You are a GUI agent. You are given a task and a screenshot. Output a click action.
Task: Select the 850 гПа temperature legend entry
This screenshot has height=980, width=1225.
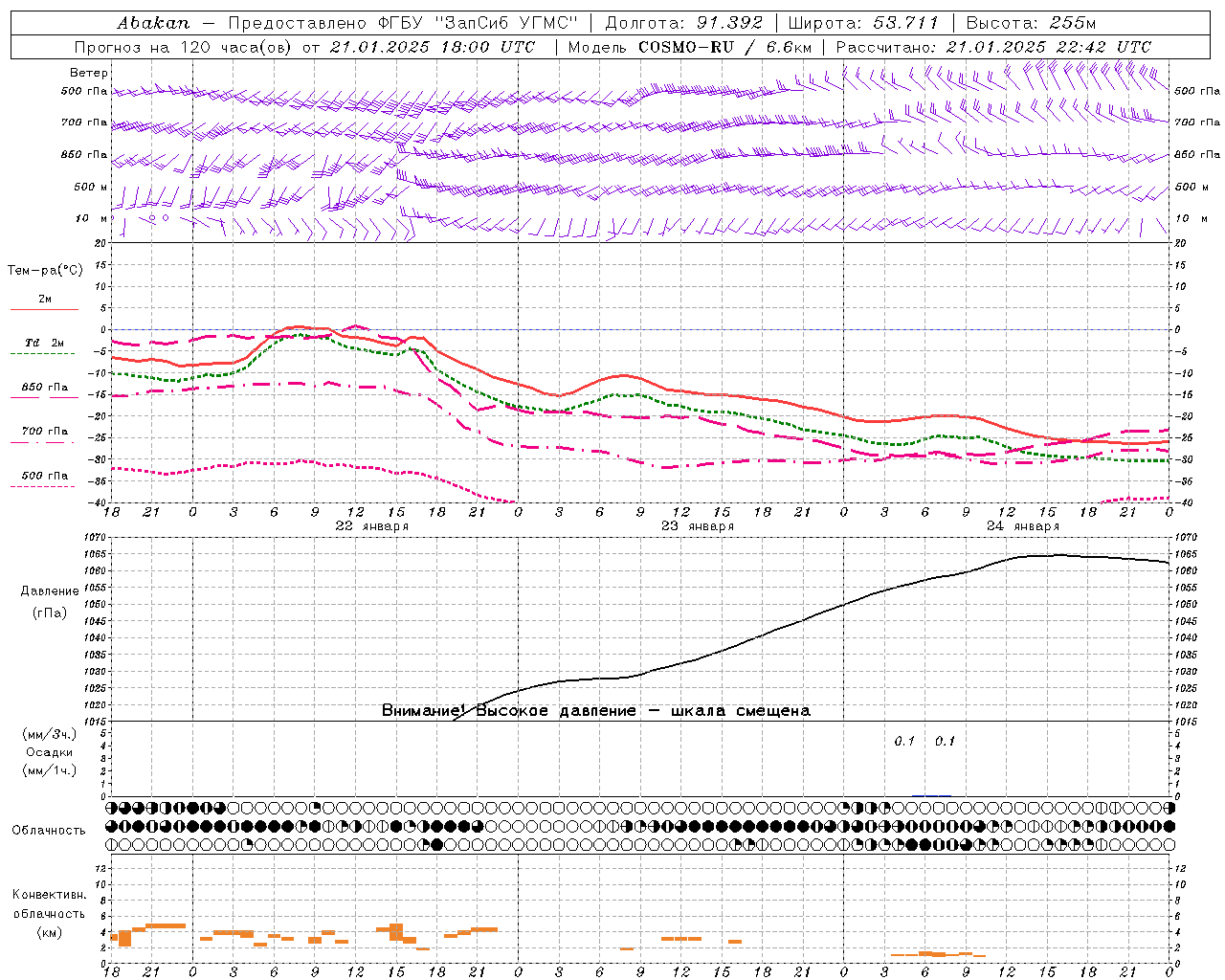point(45,388)
